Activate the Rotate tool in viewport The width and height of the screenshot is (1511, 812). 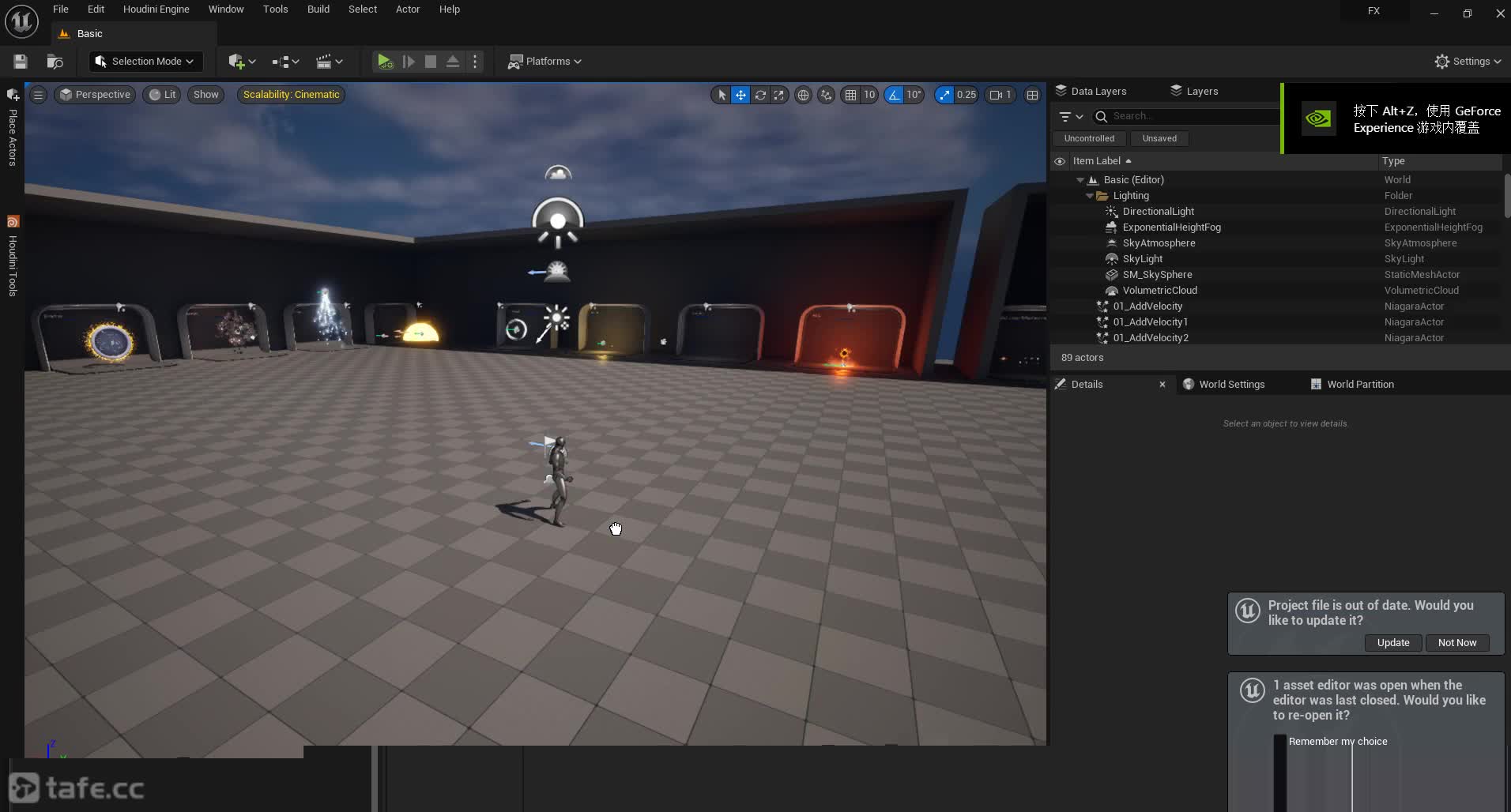coord(760,95)
